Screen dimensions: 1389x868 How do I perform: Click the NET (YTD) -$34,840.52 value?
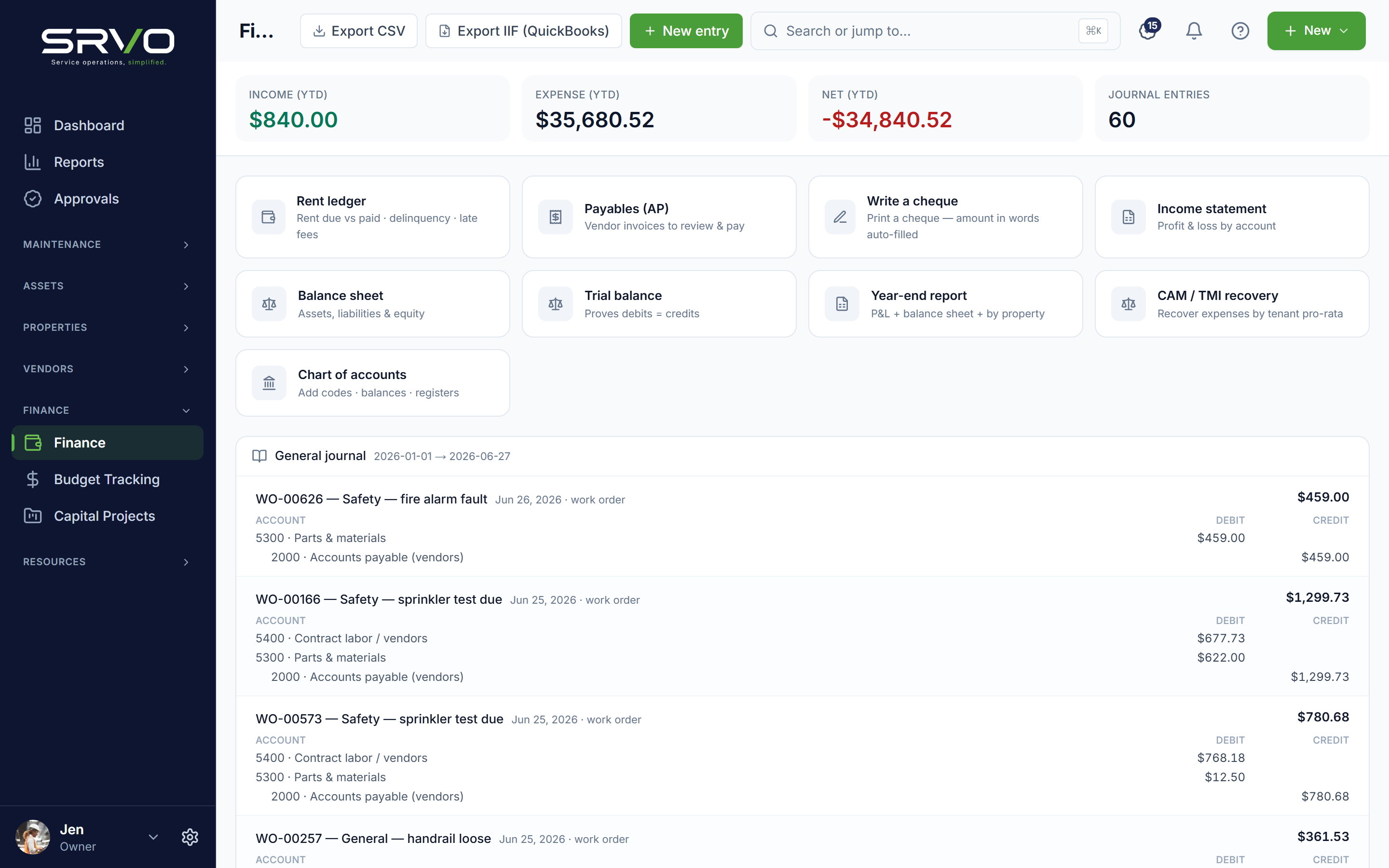coord(887,120)
